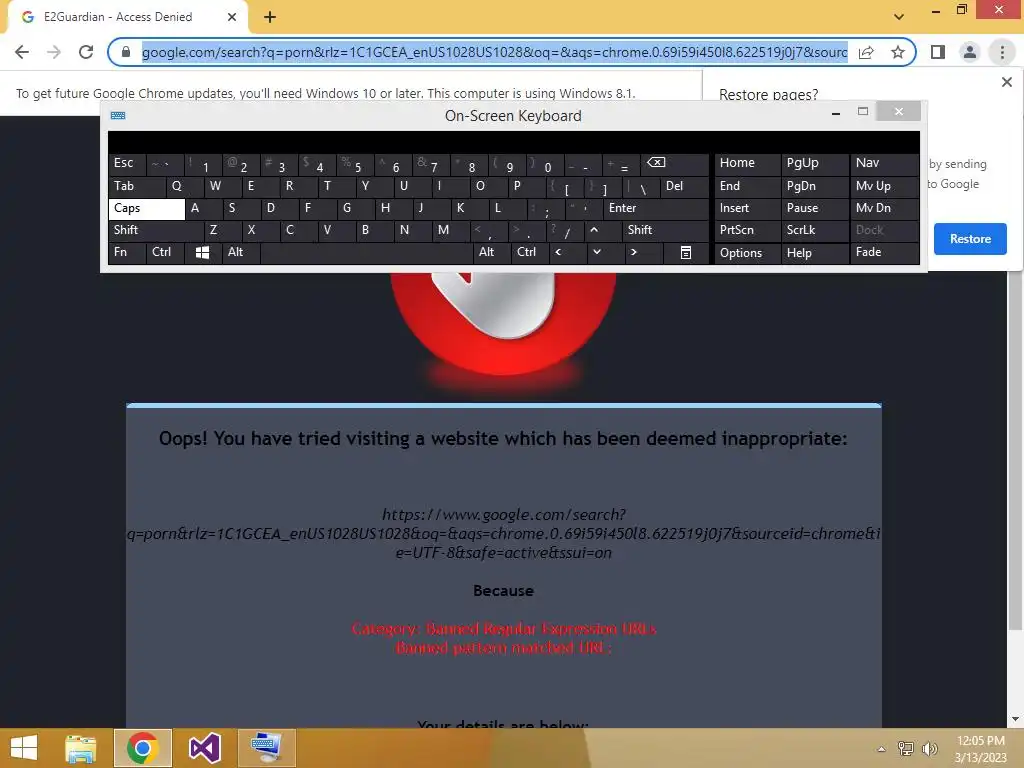This screenshot has width=1024, height=768.
Task: Click the Insert key on keyboard
Action: pos(748,208)
